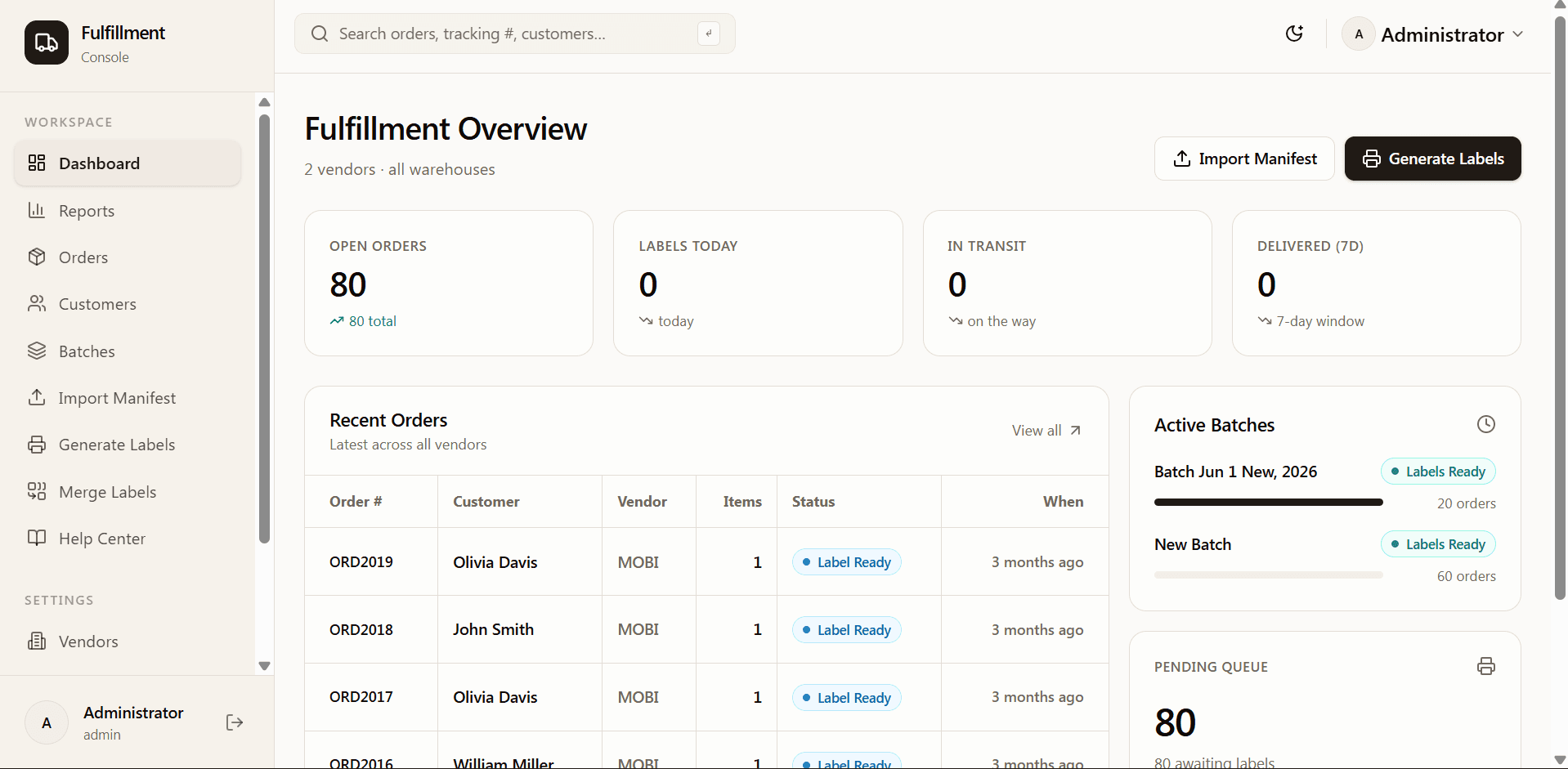Click the Batch Jun 1 New progress bar
The height and width of the screenshot is (769, 1568).
(1269, 503)
